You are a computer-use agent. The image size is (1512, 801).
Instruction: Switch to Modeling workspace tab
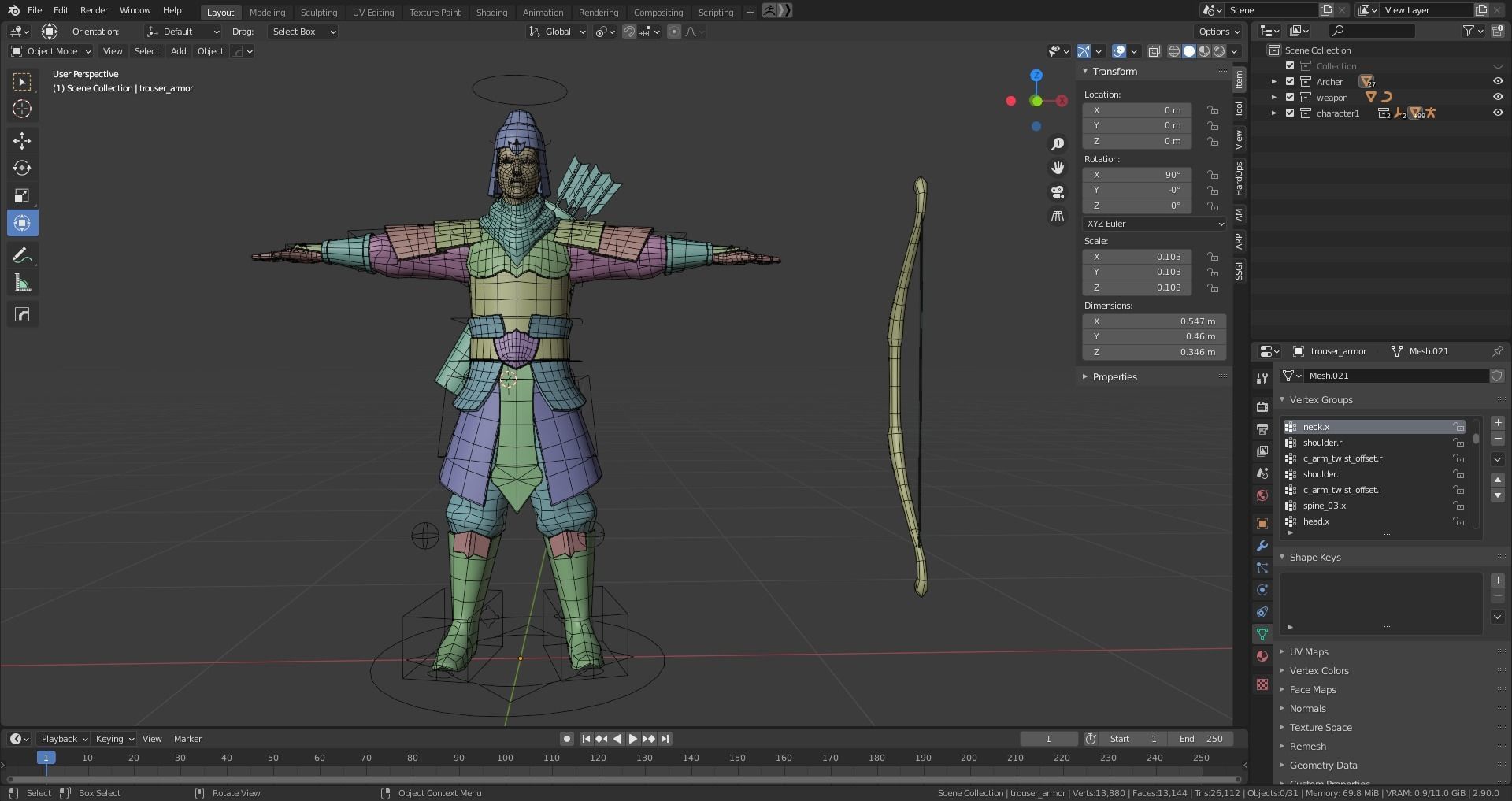[267, 12]
